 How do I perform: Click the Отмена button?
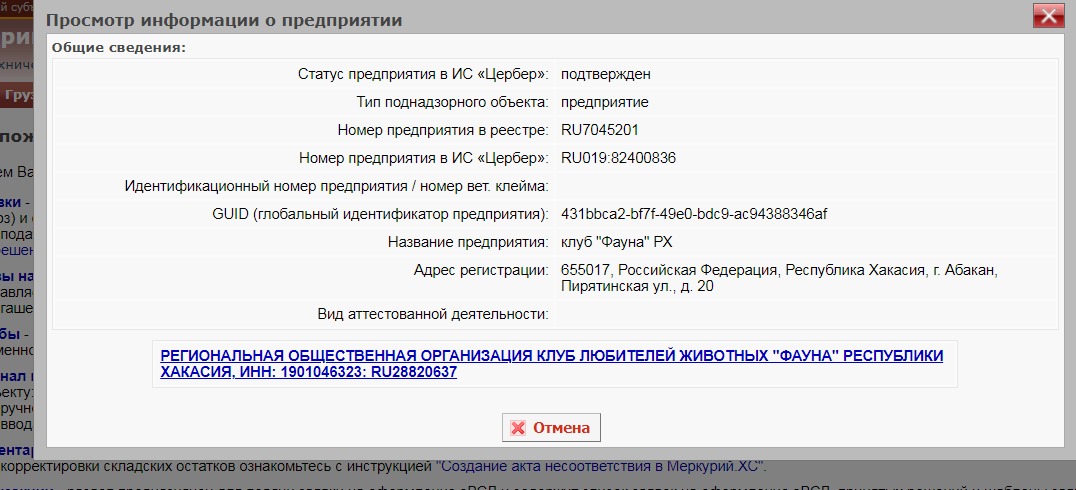551,428
